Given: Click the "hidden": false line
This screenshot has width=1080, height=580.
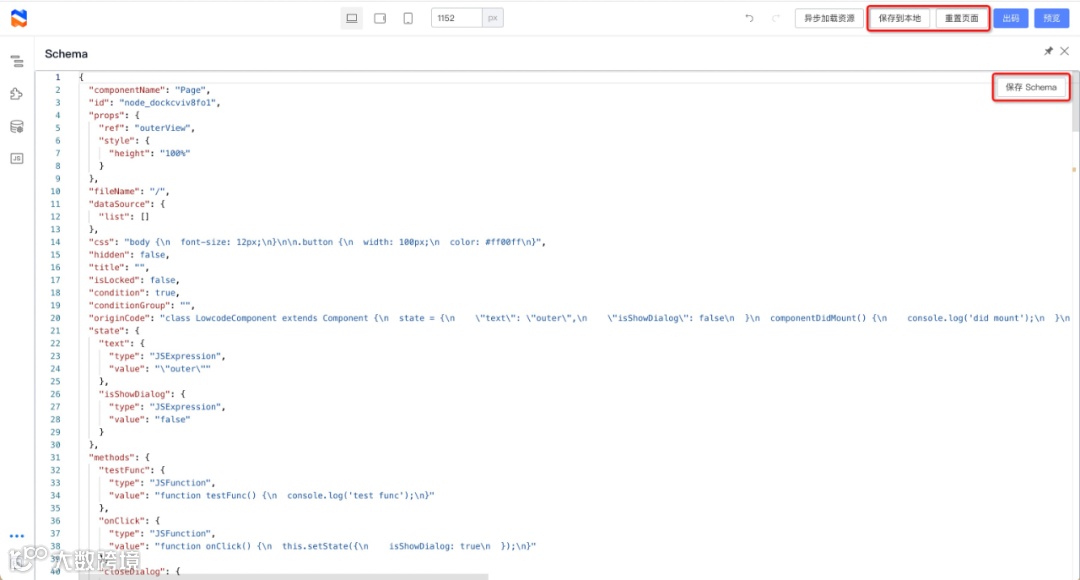Looking at the screenshot, I should pos(129,255).
